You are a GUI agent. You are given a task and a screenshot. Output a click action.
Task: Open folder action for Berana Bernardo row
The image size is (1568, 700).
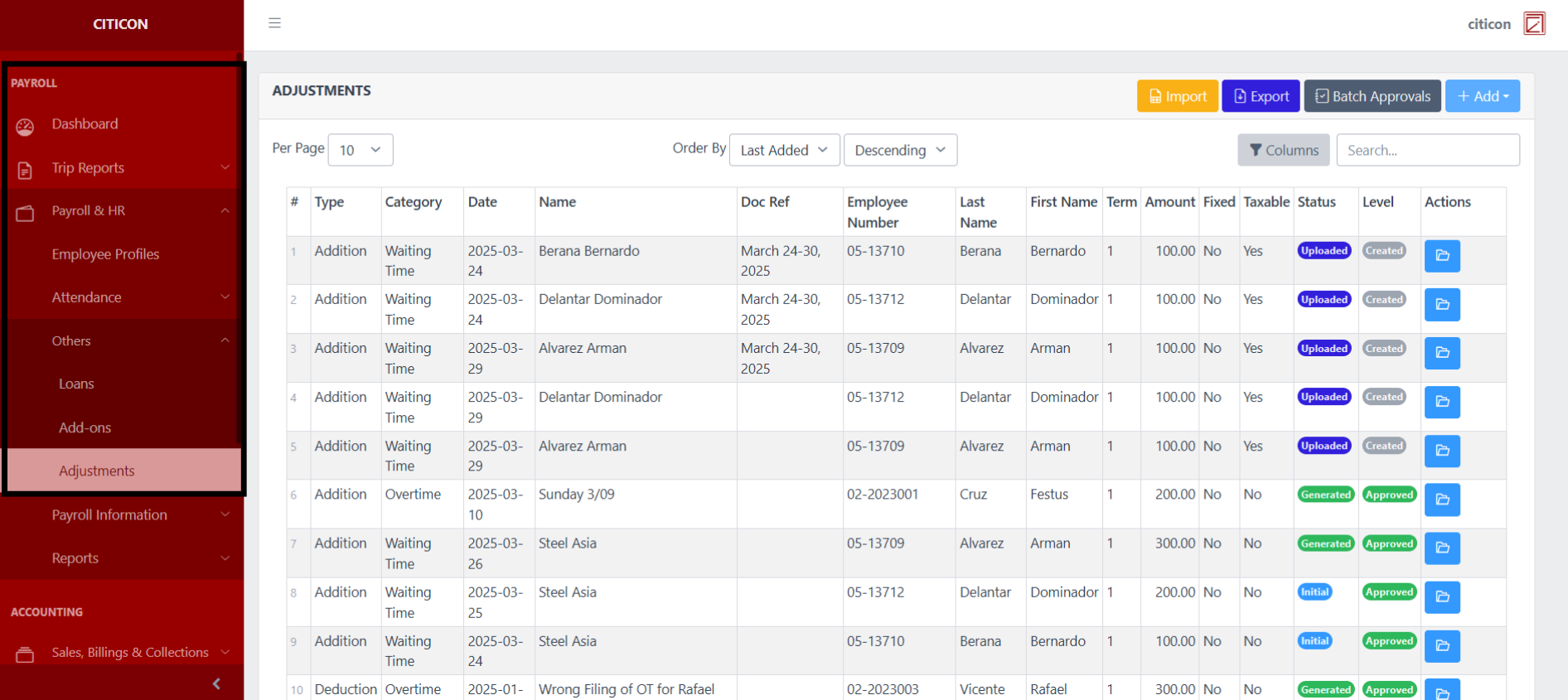click(1441, 256)
